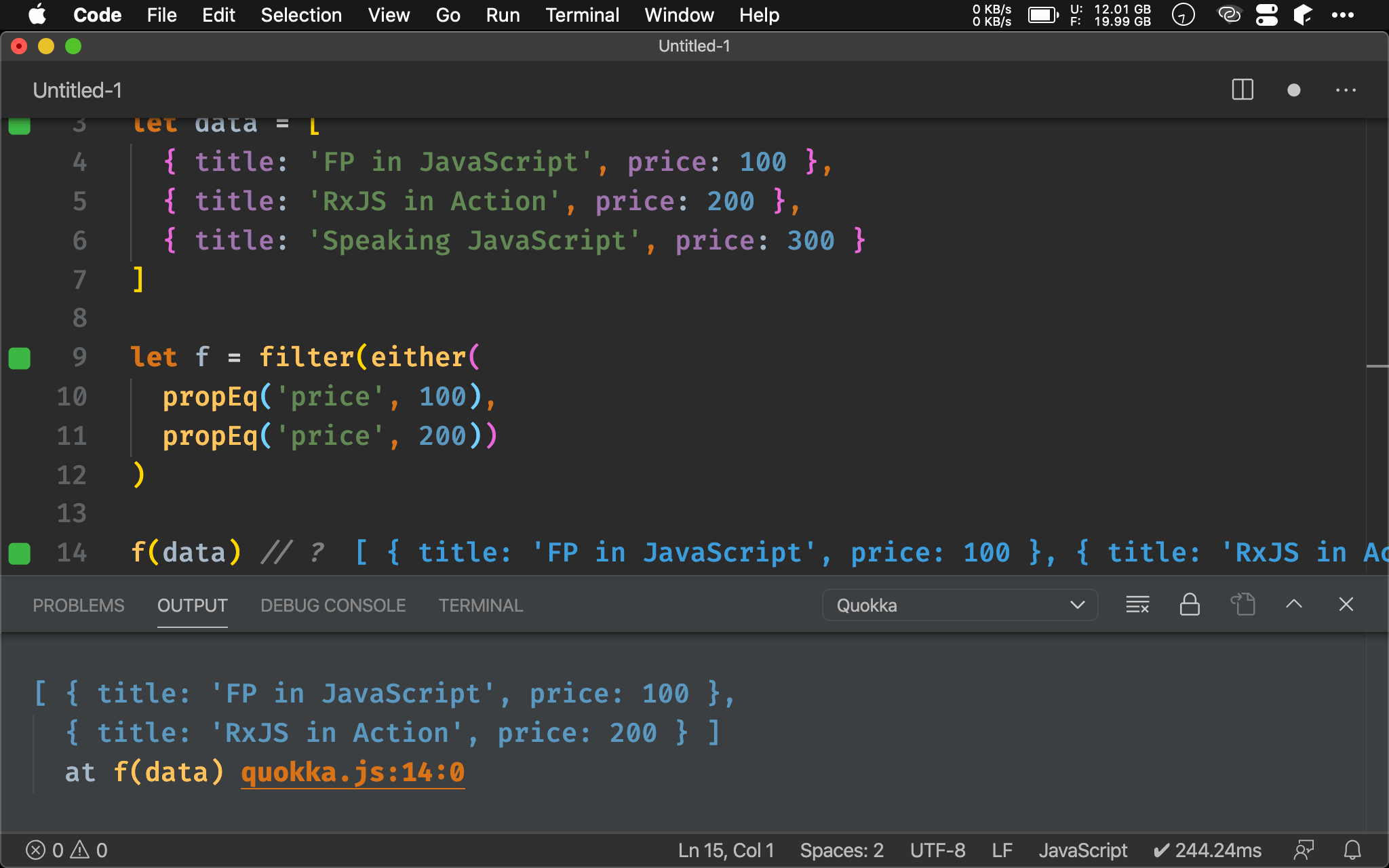Click the white paw menu bar icon

[1303, 15]
